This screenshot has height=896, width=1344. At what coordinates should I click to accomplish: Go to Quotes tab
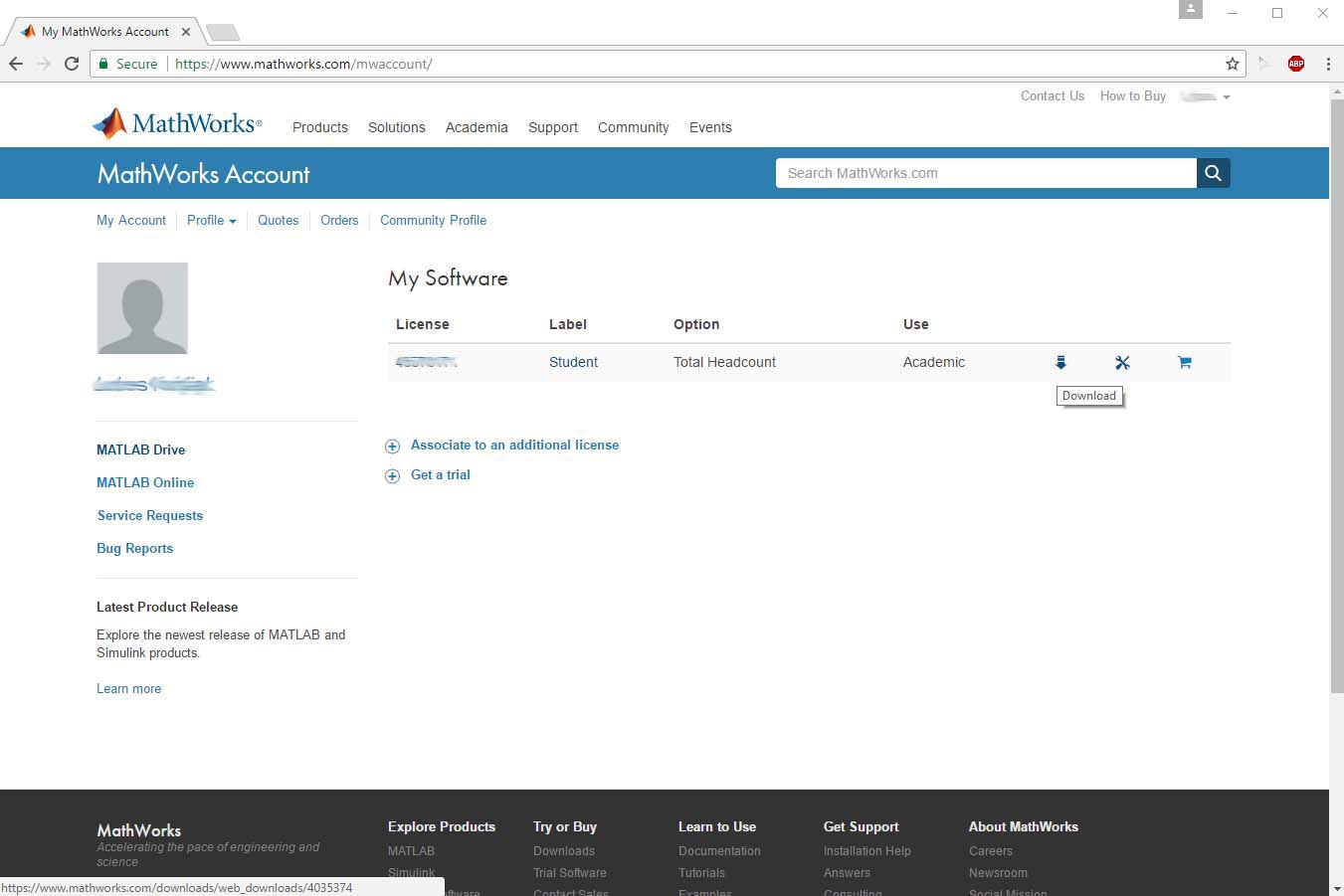click(279, 221)
